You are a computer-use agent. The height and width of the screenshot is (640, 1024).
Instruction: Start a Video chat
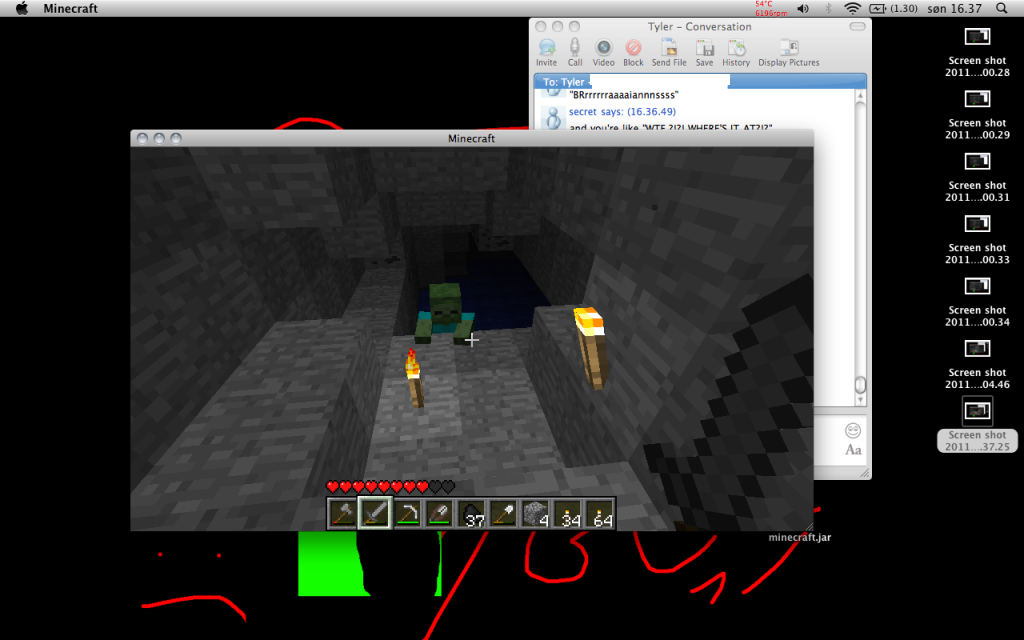[604, 48]
